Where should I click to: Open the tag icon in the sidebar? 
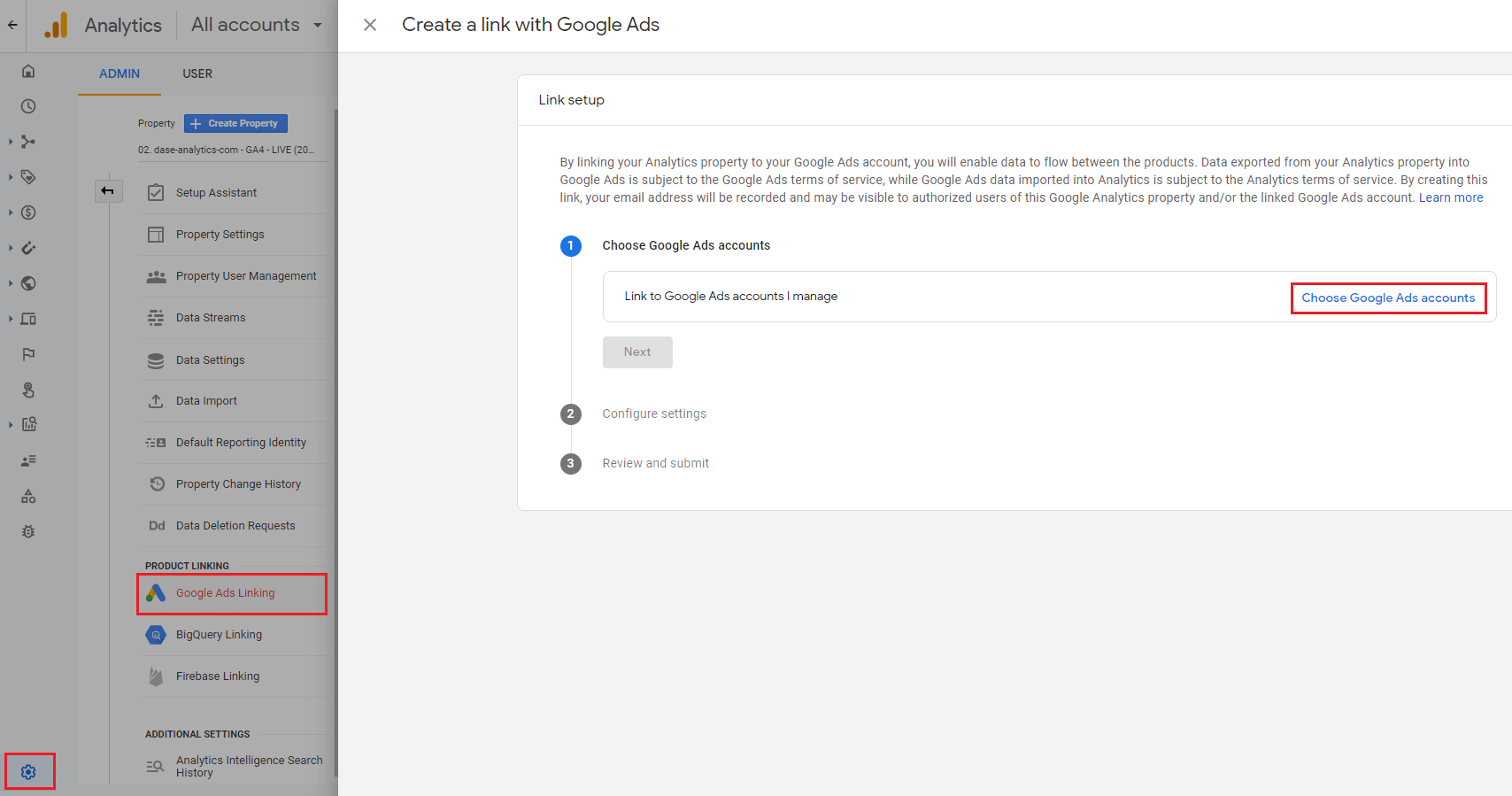(28, 177)
